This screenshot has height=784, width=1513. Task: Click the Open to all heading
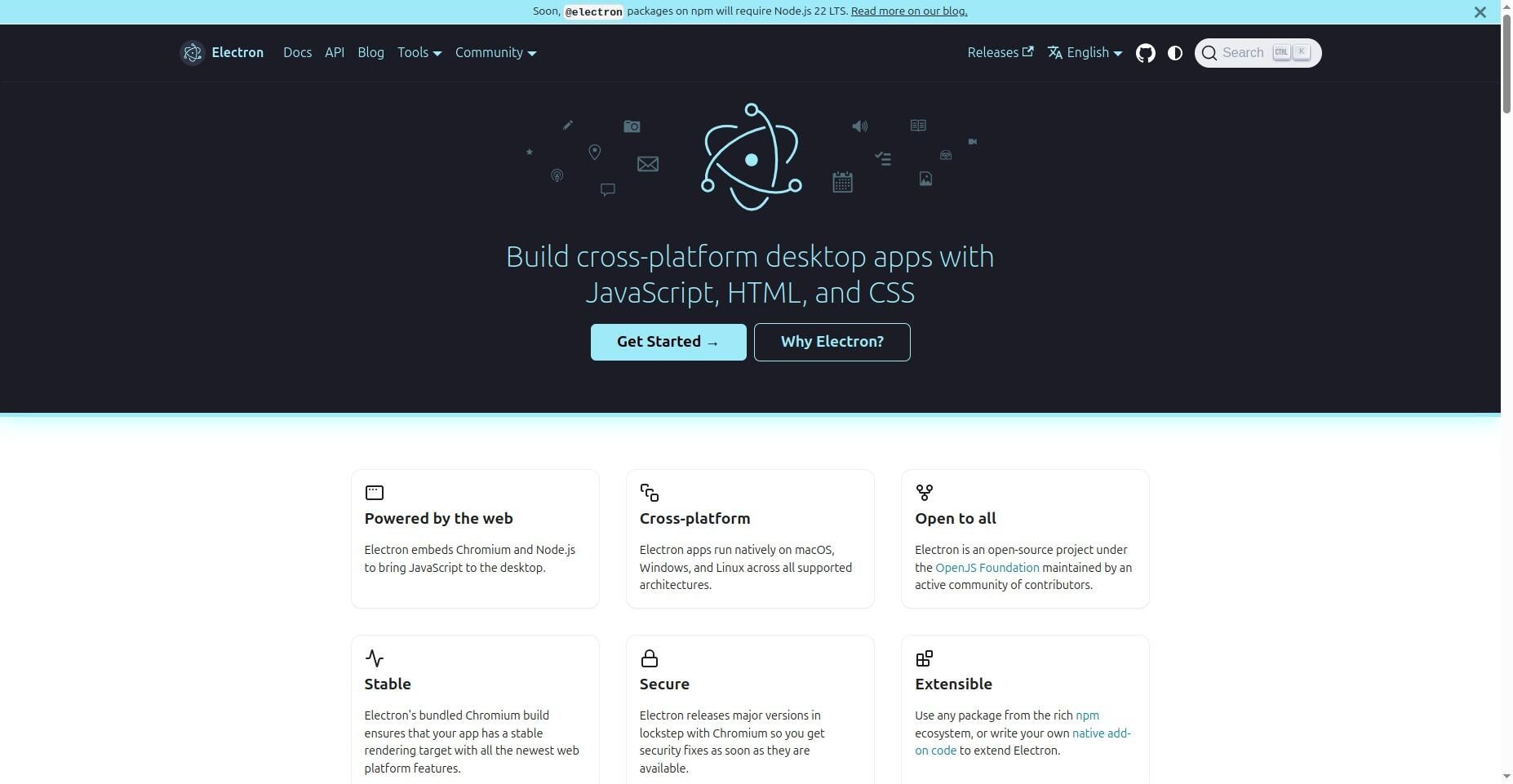956,519
